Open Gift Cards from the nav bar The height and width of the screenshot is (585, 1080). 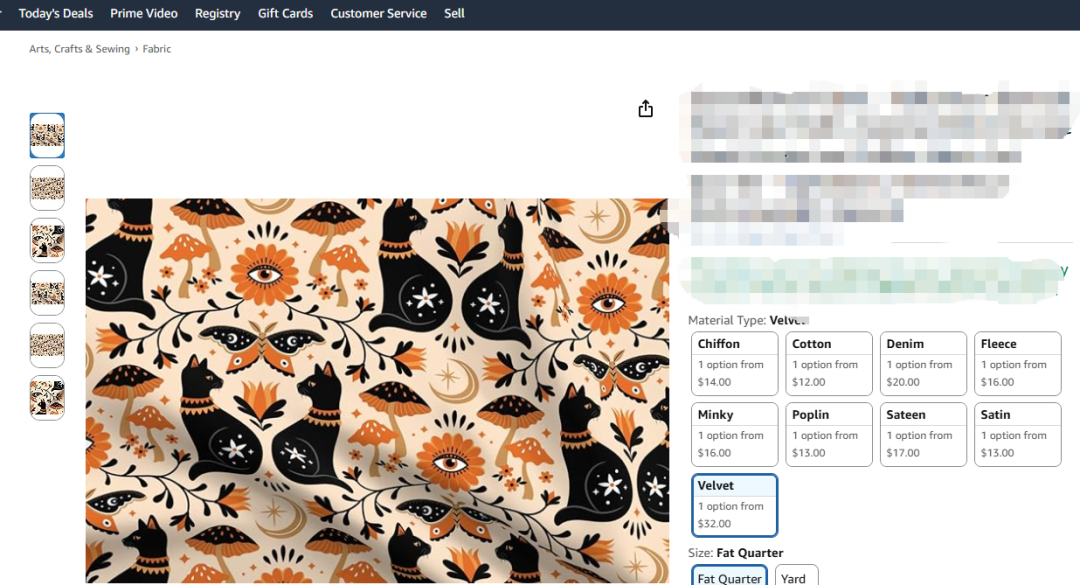[285, 13]
